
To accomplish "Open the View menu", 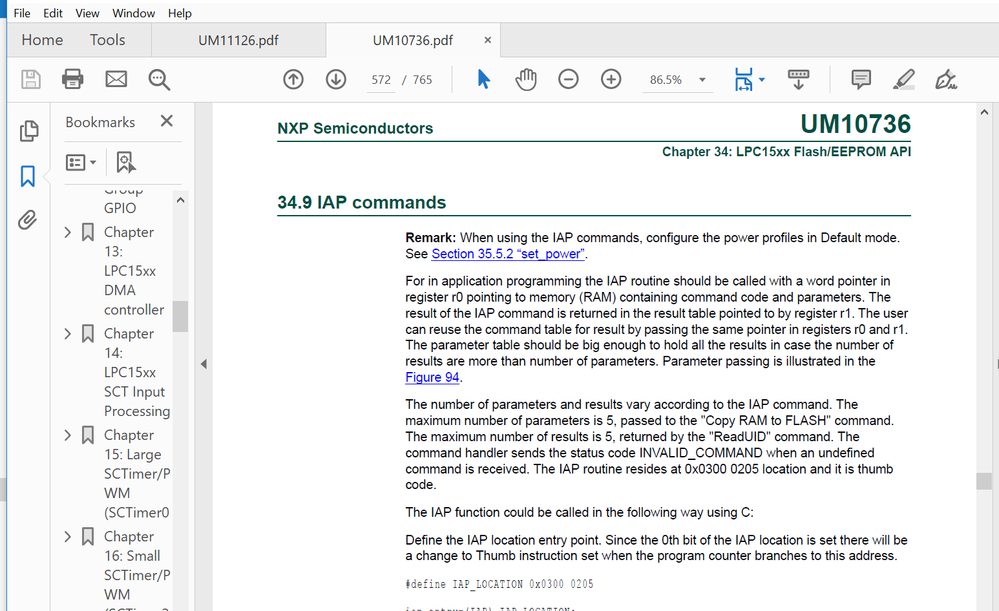I will click(87, 13).
